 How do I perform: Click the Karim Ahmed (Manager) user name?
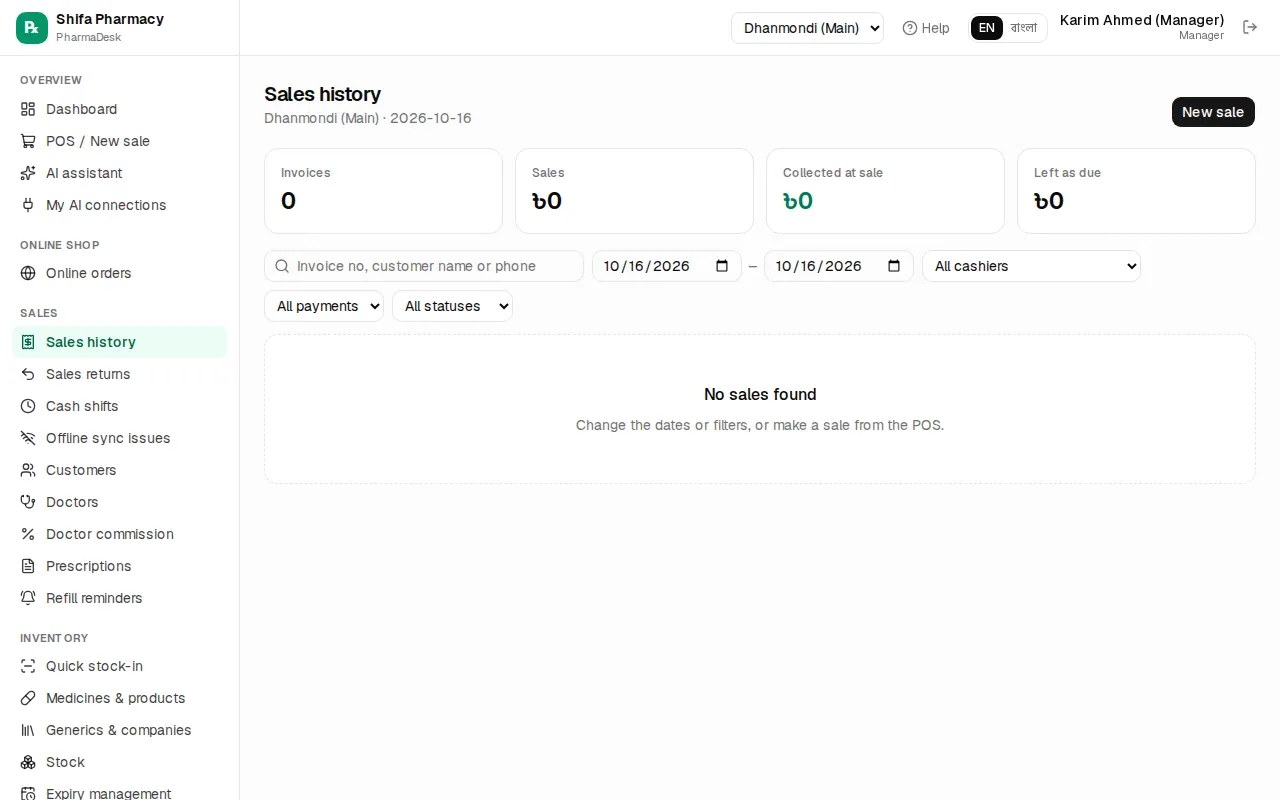1142,20
